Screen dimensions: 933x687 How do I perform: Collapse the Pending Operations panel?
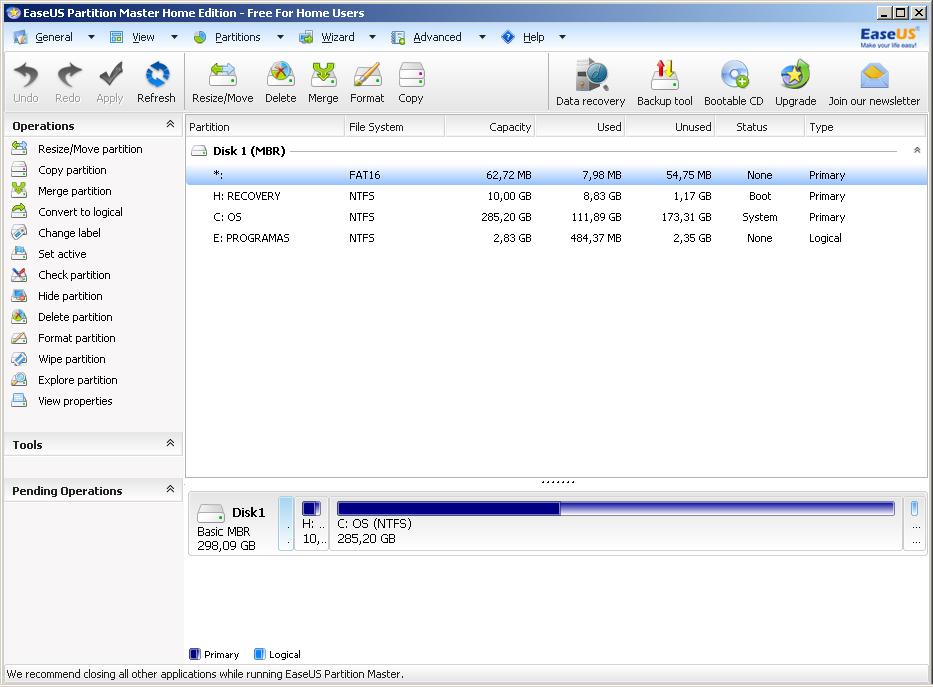(170, 489)
